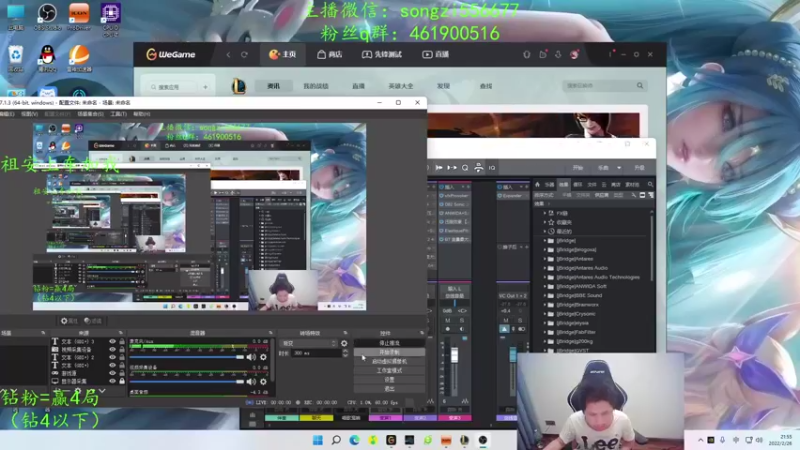Open the League of Legends game icon in WeGame
The height and width of the screenshot is (450, 800).
tap(238, 86)
